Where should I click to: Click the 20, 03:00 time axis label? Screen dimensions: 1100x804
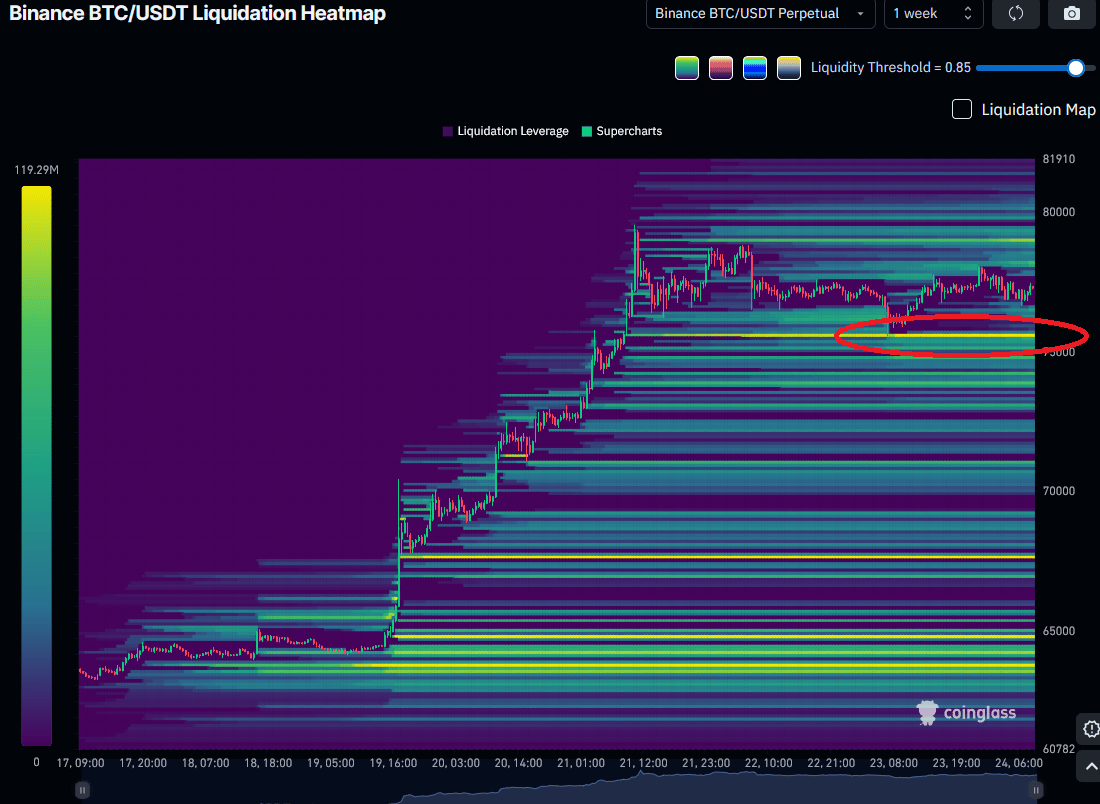(456, 763)
